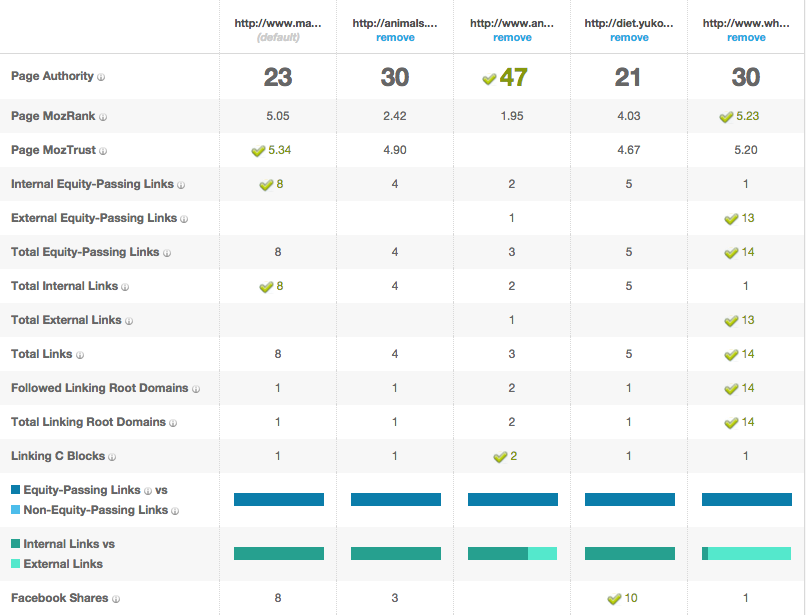Click the http://www.ma... default column header

pos(278,23)
